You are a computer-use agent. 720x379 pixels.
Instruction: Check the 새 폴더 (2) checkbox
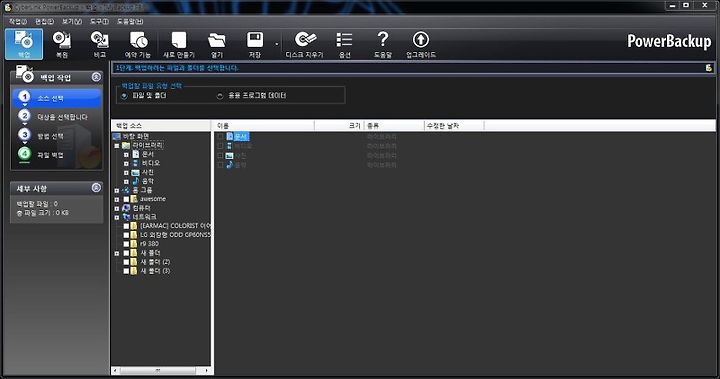tap(126, 262)
